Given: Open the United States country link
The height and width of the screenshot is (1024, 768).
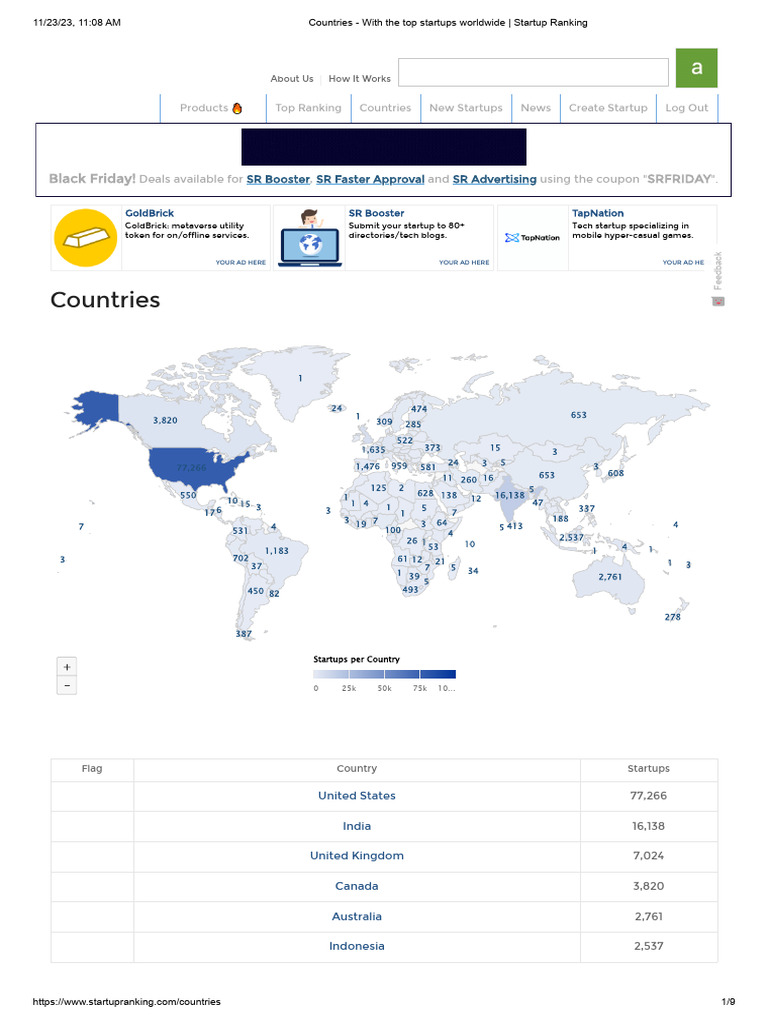Looking at the screenshot, I should pyautogui.click(x=357, y=795).
